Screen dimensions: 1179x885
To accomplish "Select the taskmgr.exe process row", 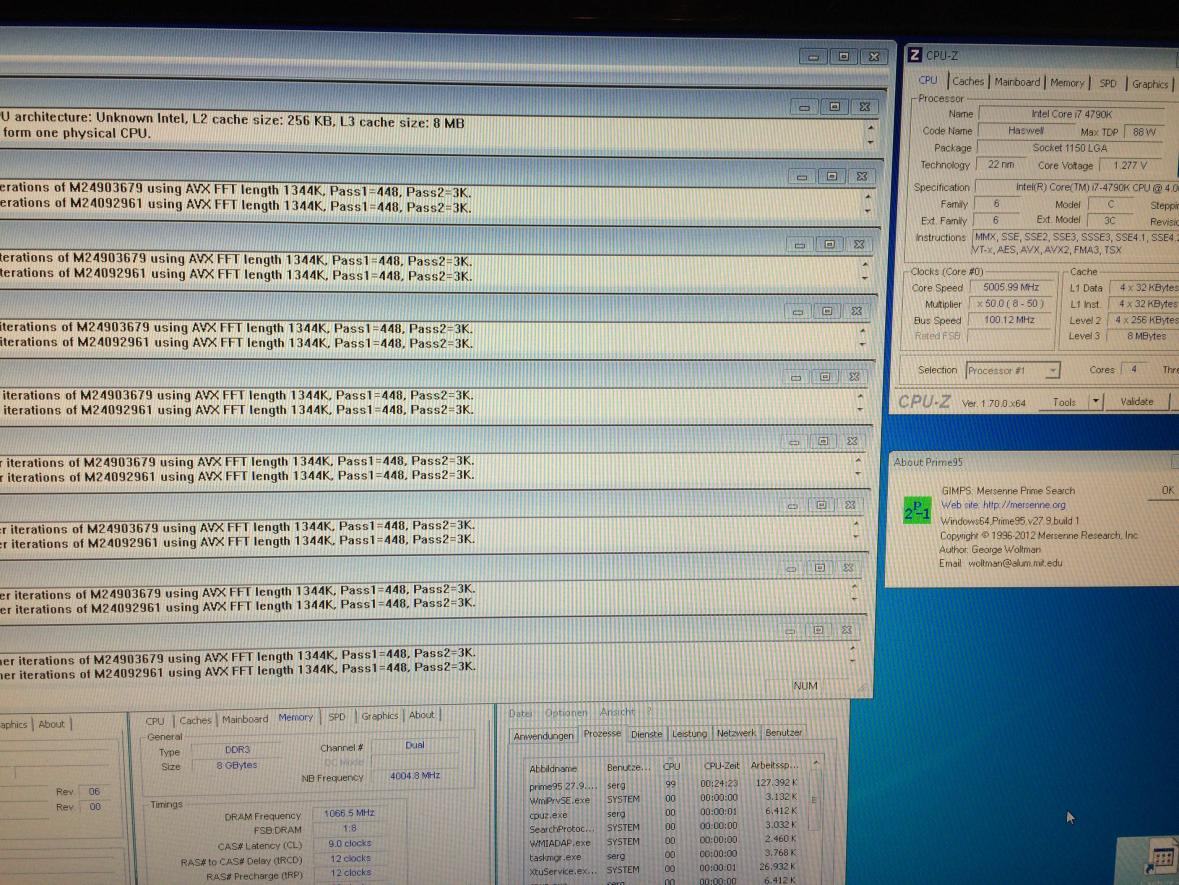I will [x=665, y=856].
